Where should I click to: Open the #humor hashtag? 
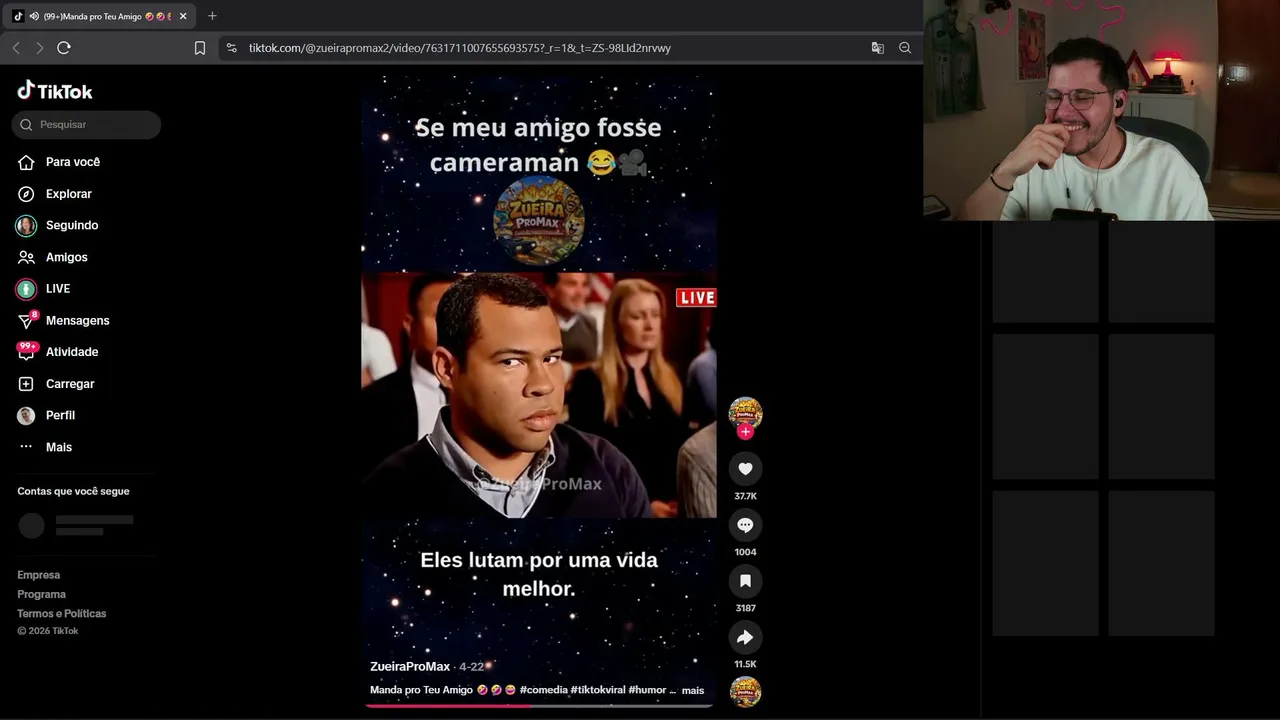[x=647, y=690]
